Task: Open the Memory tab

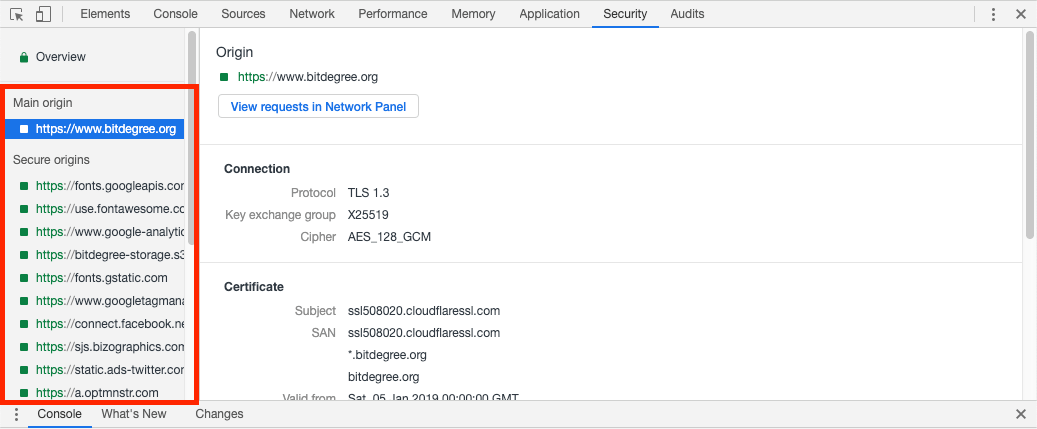Action: click(x=474, y=14)
